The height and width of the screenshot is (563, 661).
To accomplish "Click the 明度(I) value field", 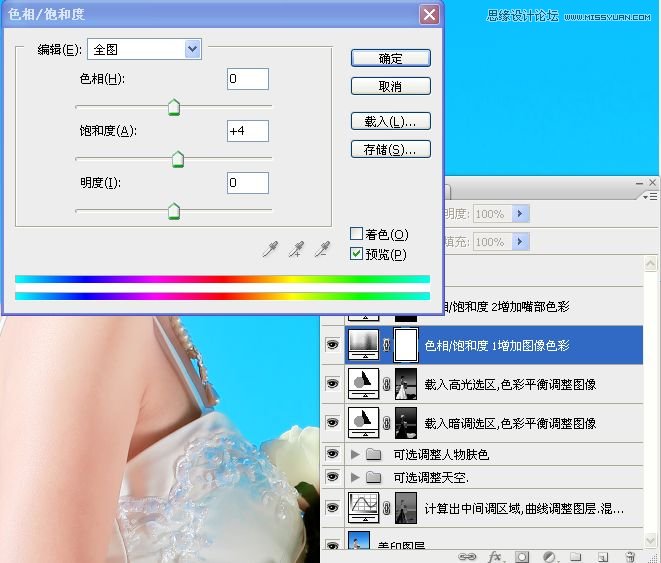I will (x=248, y=183).
